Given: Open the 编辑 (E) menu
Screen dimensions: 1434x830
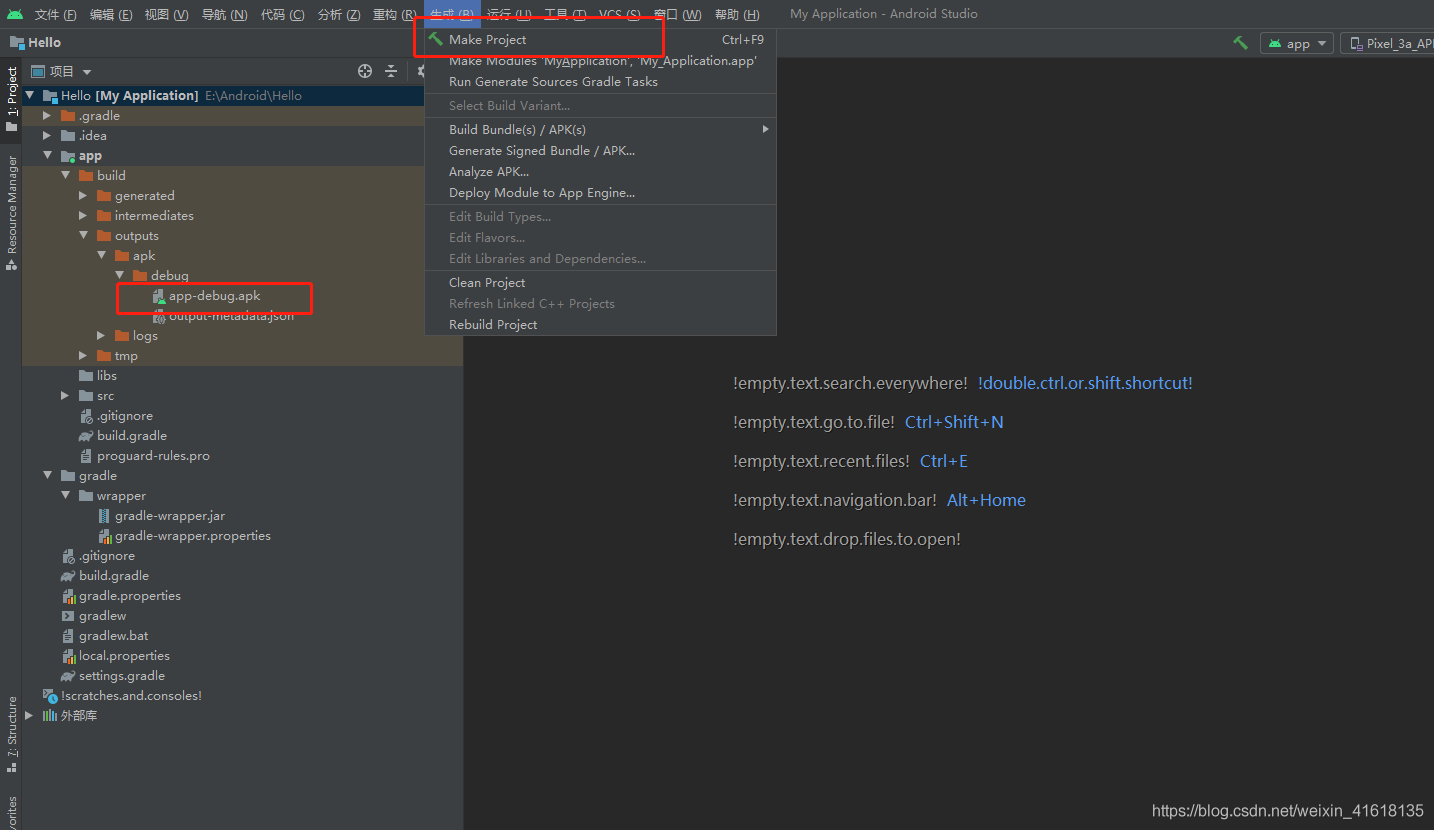Looking at the screenshot, I should [x=110, y=14].
